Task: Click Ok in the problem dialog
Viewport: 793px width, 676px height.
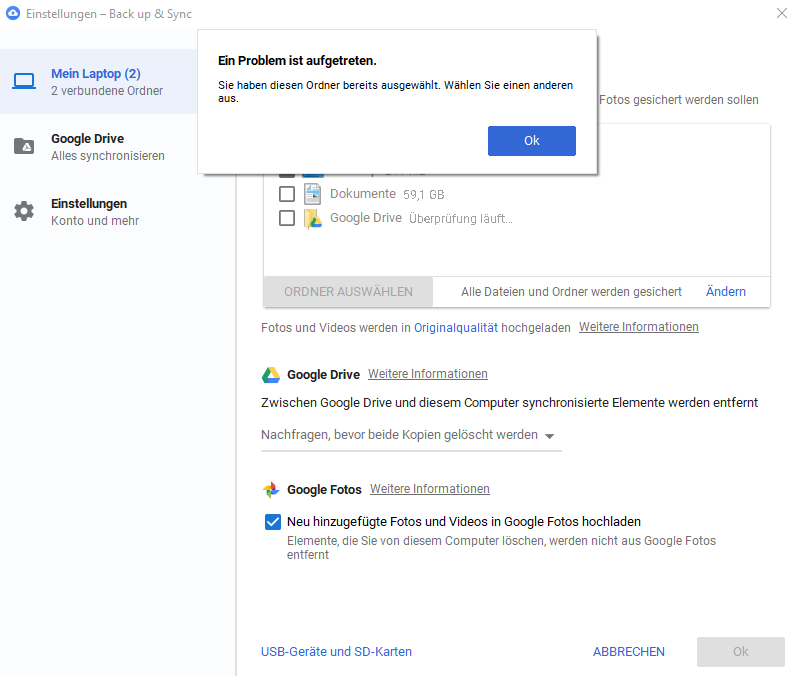Action: click(x=532, y=141)
